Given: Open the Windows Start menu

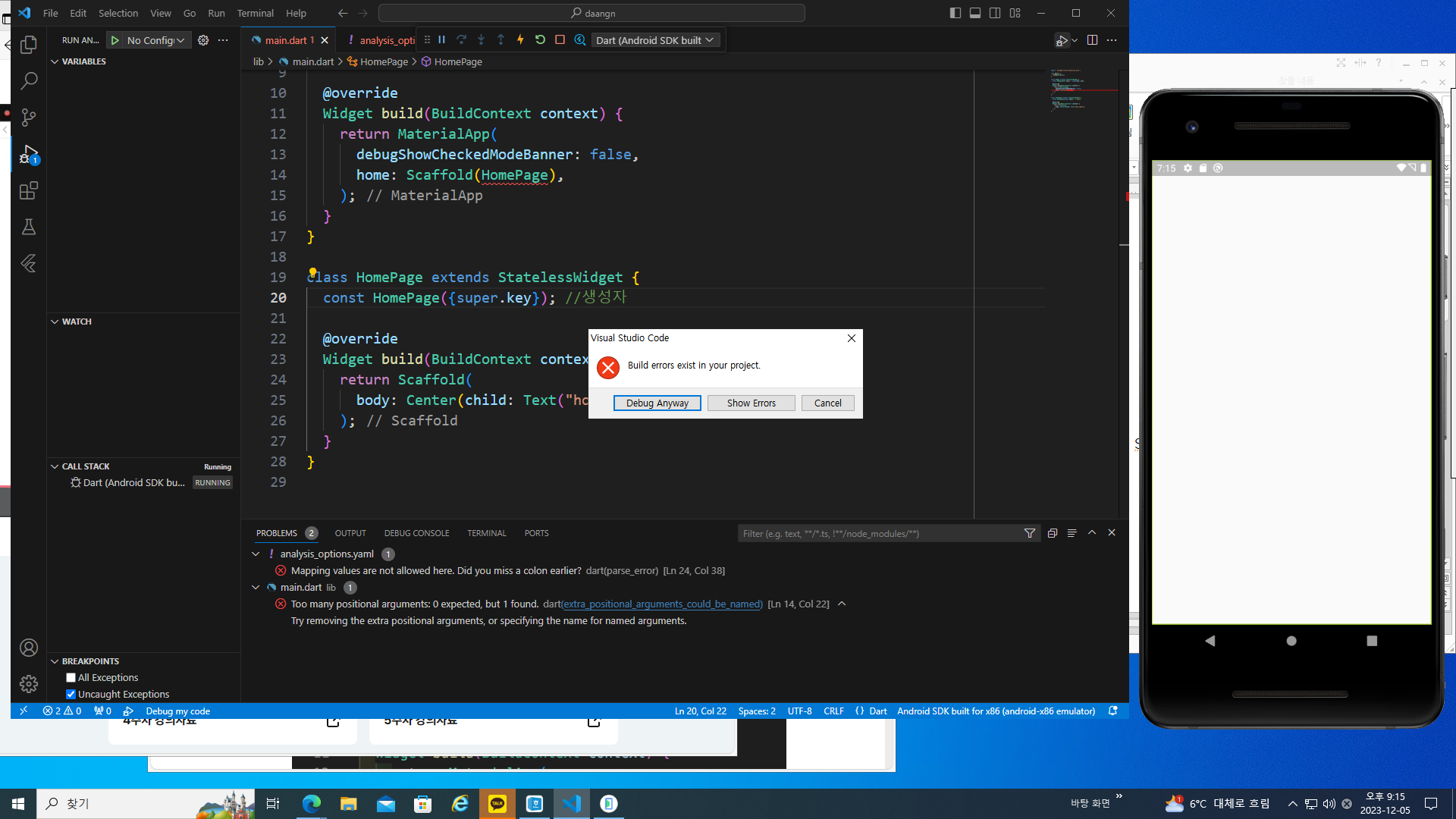Looking at the screenshot, I should pos(18,804).
